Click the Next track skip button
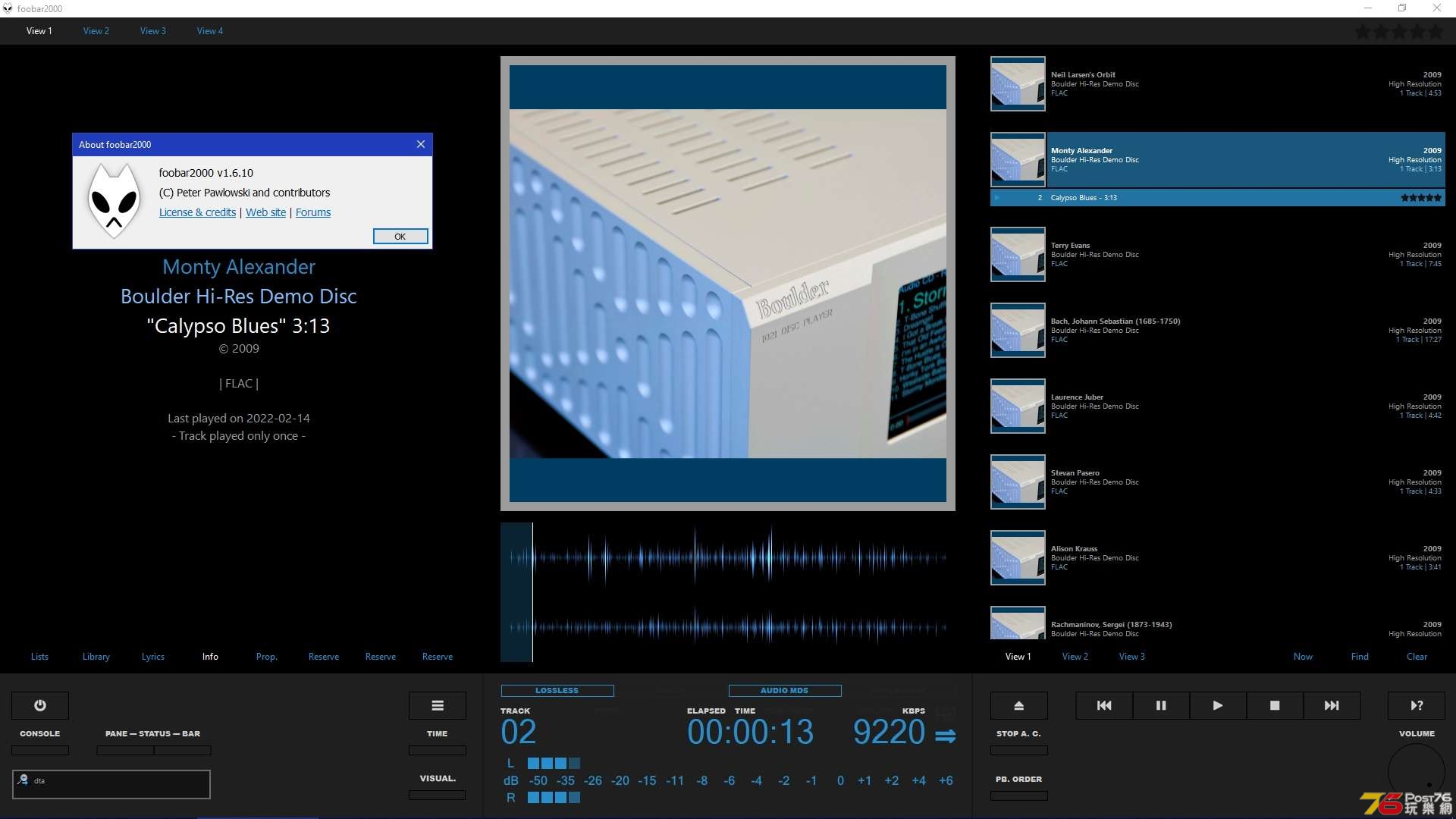This screenshot has height=819, width=1456. [1331, 705]
